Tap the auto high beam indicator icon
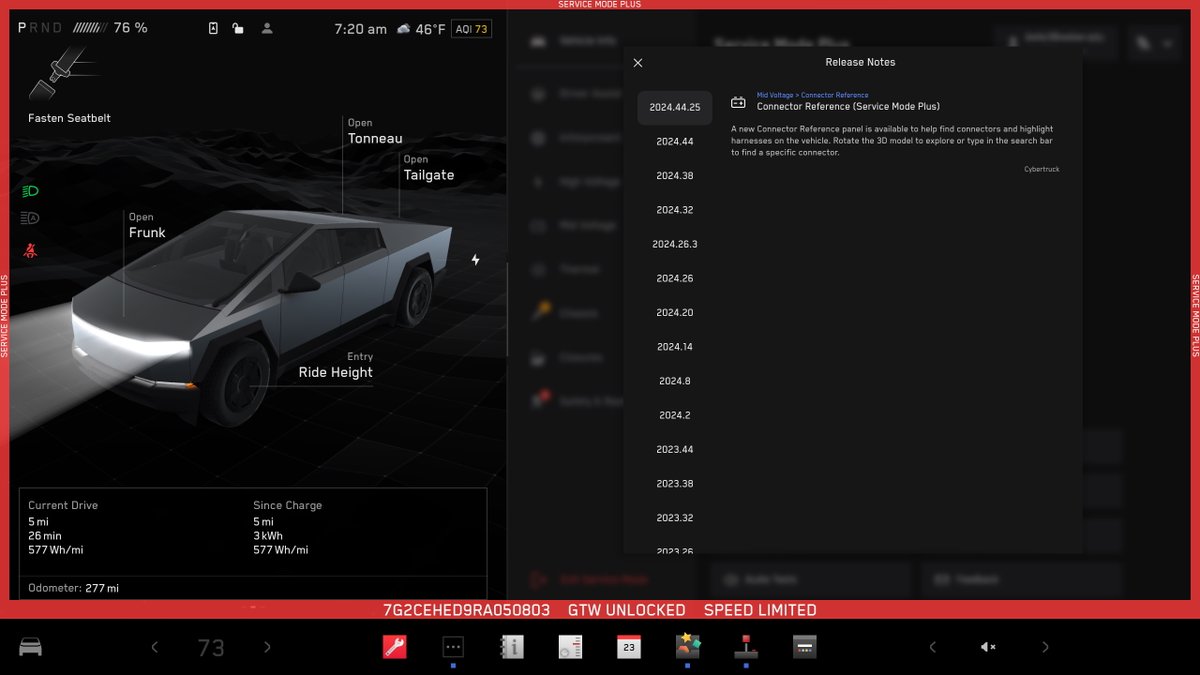 [30, 218]
